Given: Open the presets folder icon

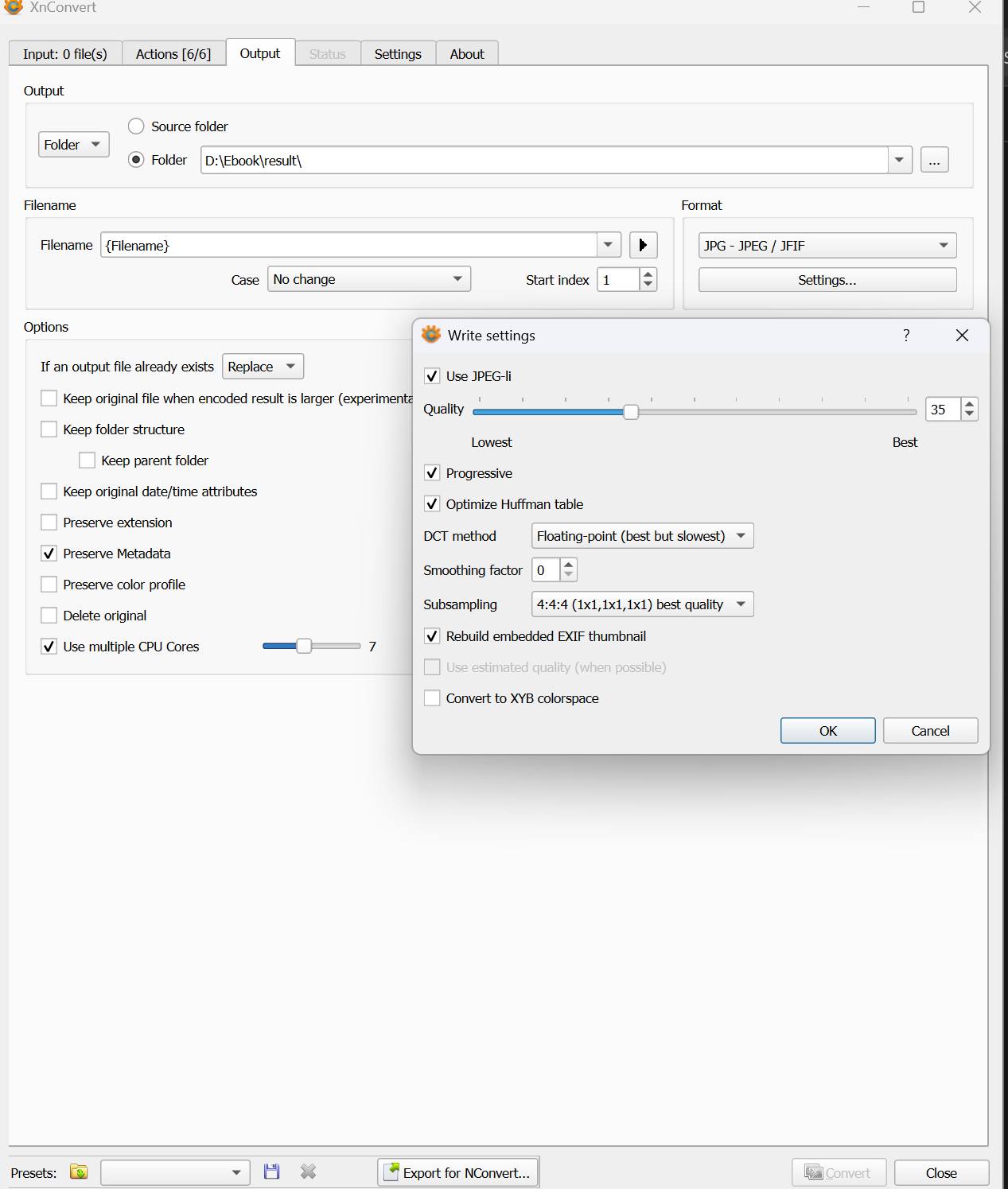Looking at the screenshot, I should click(x=79, y=1172).
